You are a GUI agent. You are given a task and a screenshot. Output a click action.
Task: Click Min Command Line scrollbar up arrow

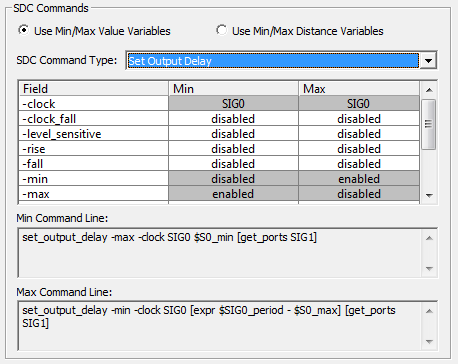(429, 238)
